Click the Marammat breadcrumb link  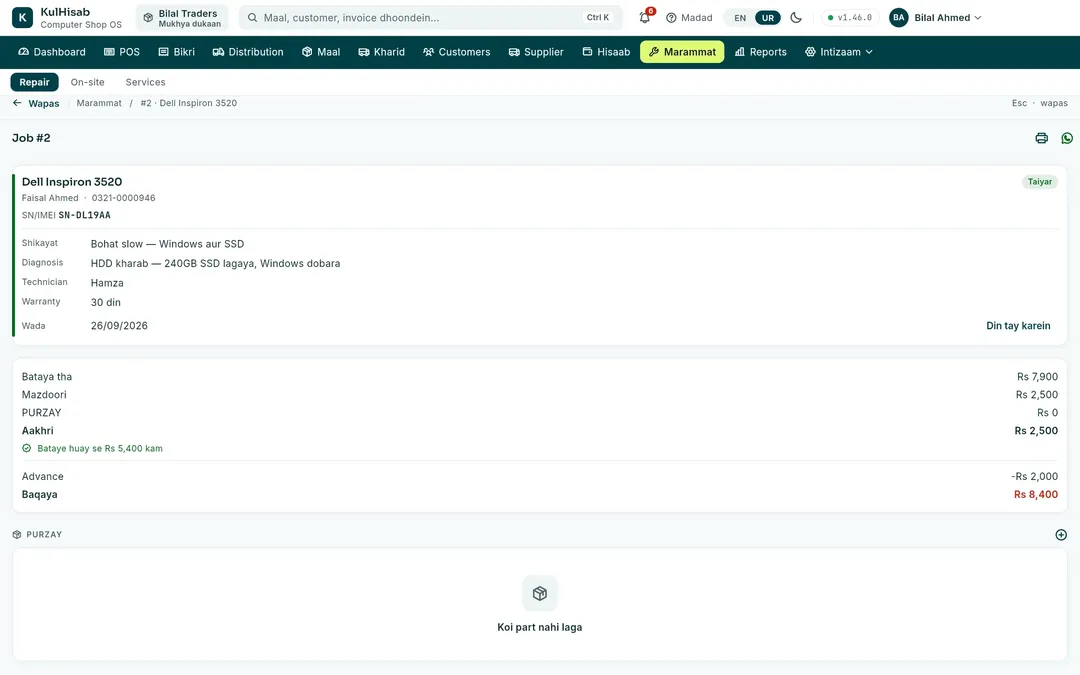point(99,103)
